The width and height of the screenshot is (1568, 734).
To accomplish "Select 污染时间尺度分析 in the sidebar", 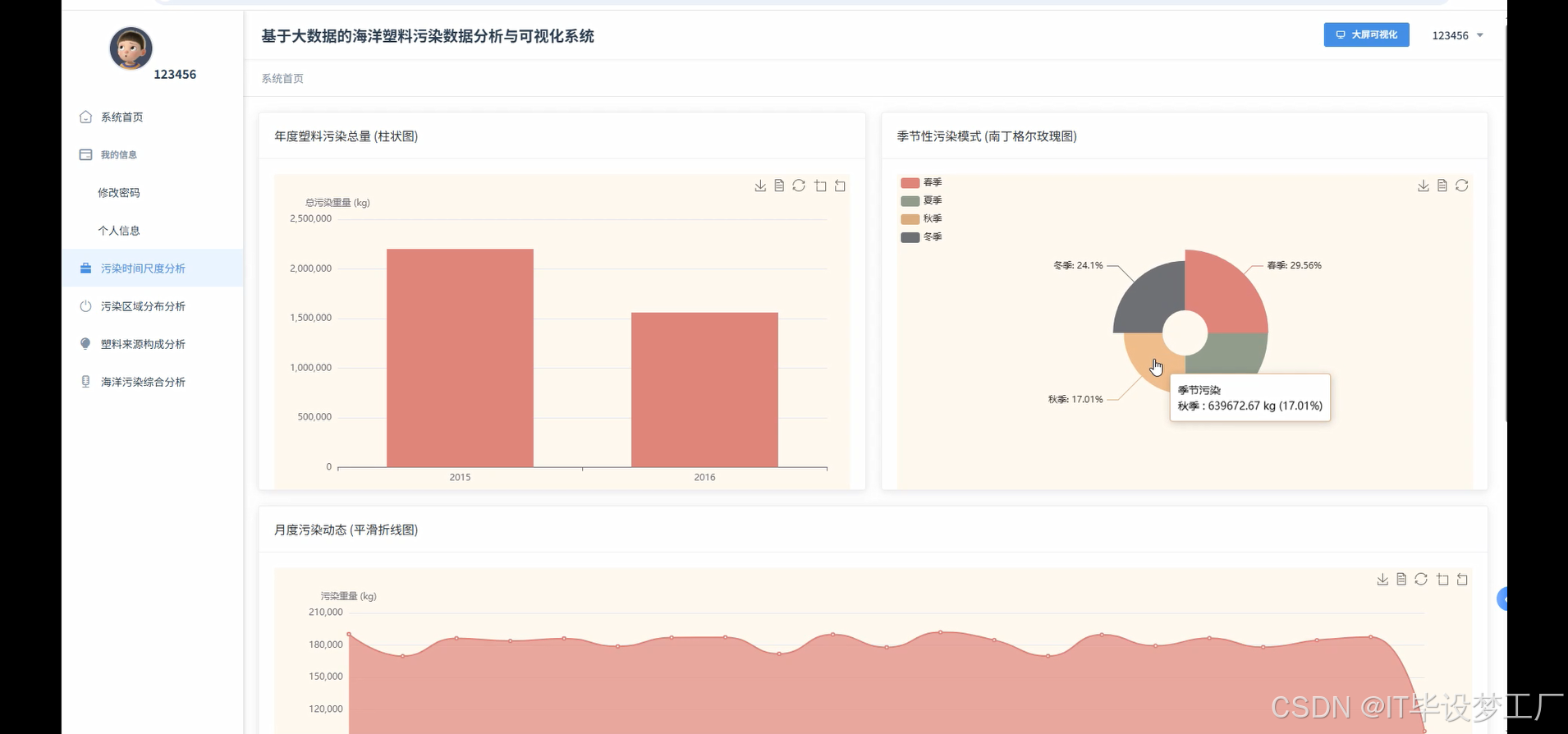I will pyautogui.click(x=153, y=268).
